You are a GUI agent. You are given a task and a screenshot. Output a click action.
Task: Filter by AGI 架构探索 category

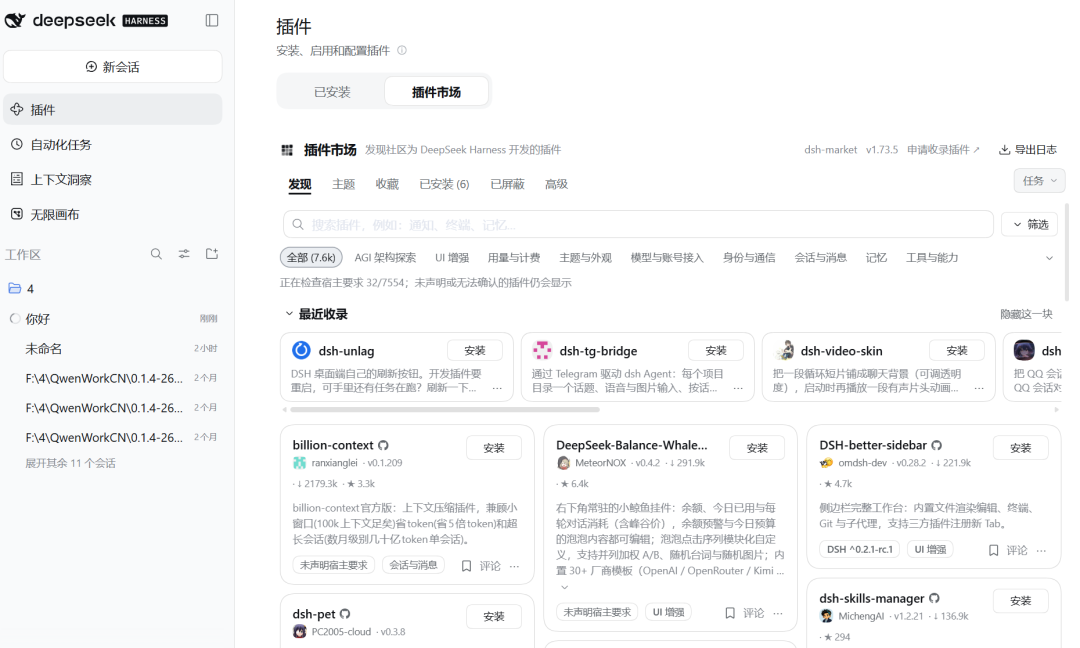(385, 258)
